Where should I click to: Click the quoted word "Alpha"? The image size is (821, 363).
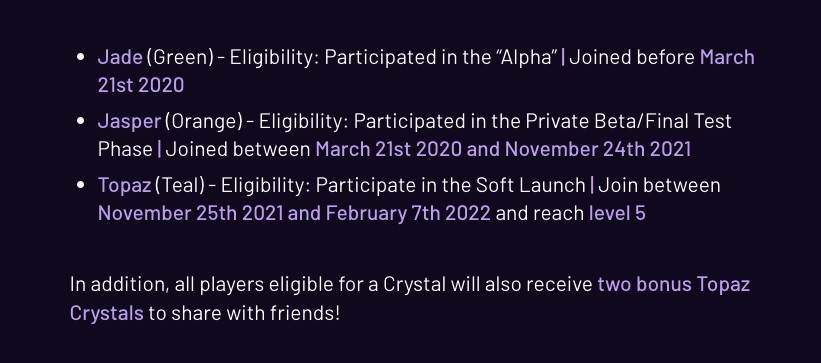click(x=526, y=57)
